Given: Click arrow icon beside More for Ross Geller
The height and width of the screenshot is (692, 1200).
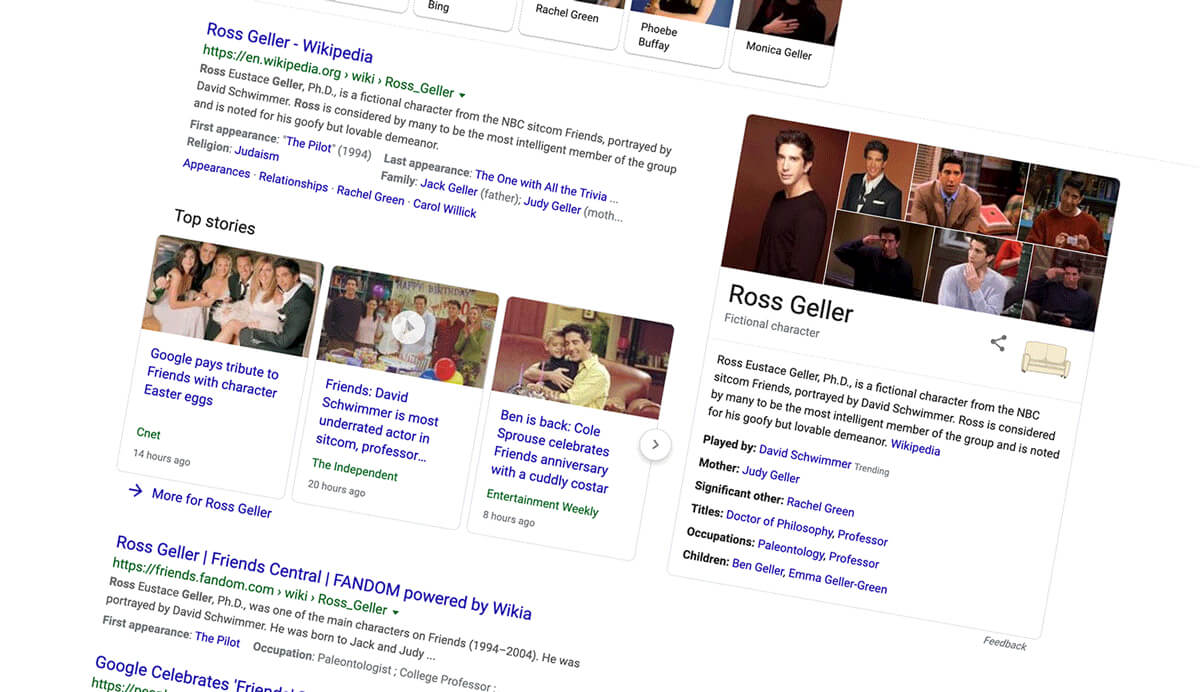Looking at the screenshot, I should 135,490.
